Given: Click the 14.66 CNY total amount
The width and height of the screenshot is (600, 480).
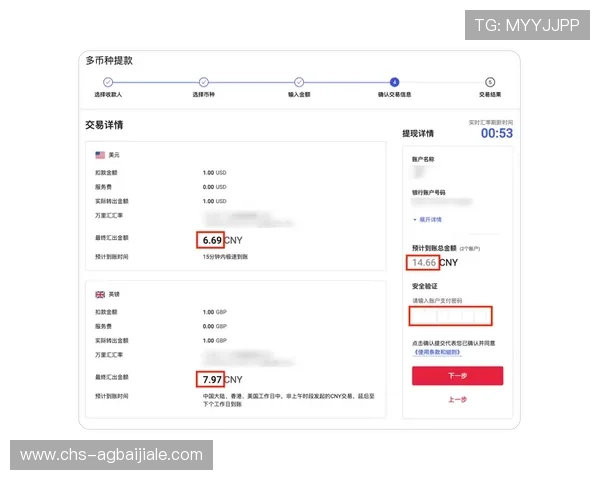Looking at the screenshot, I should click(435, 263).
